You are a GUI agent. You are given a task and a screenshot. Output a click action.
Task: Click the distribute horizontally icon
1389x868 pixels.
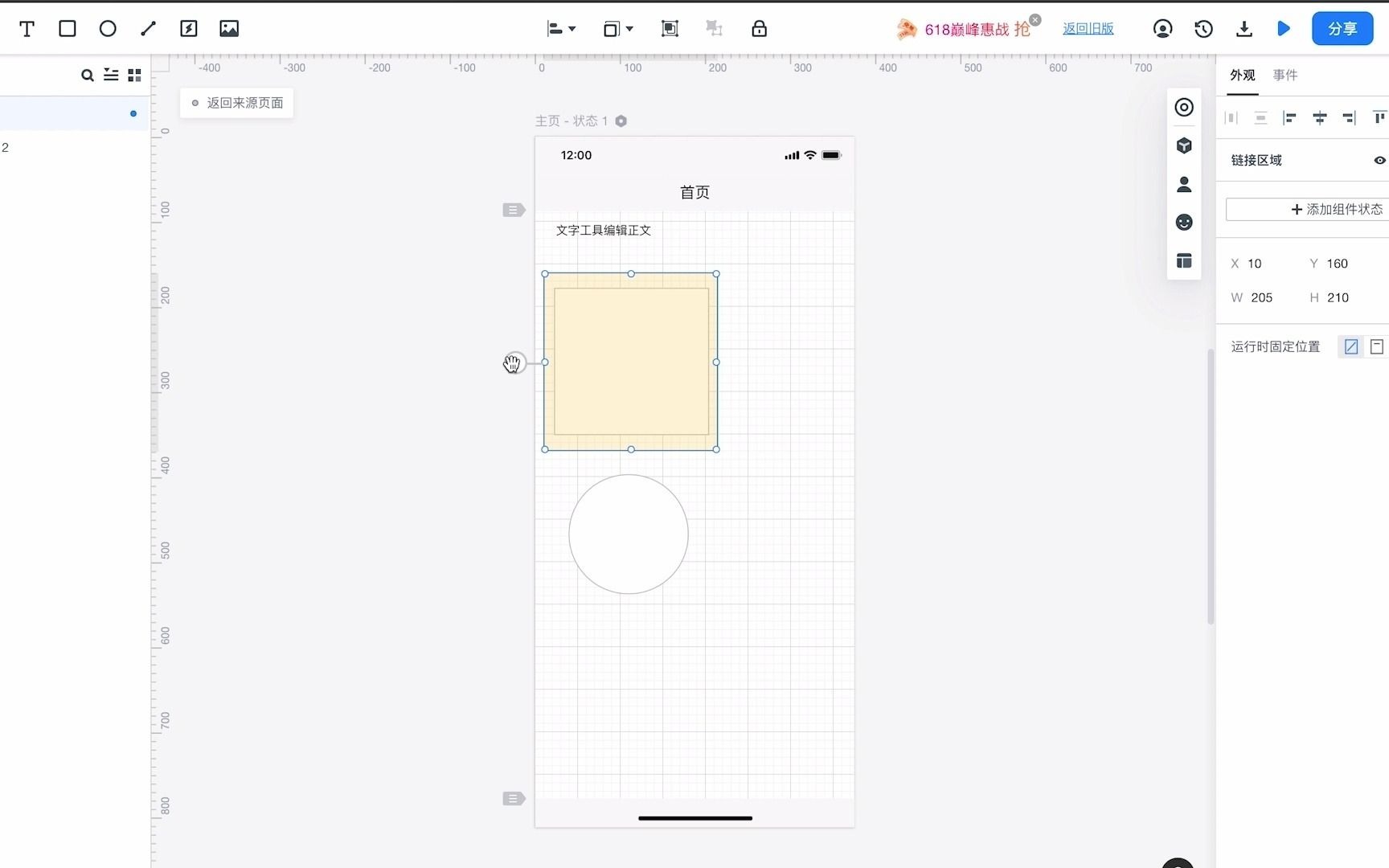(x=1231, y=118)
